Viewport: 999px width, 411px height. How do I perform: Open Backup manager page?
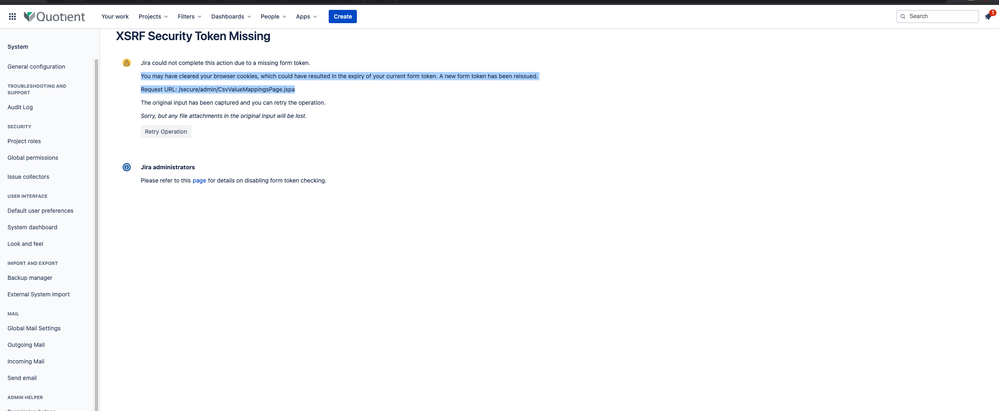click(30, 278)
